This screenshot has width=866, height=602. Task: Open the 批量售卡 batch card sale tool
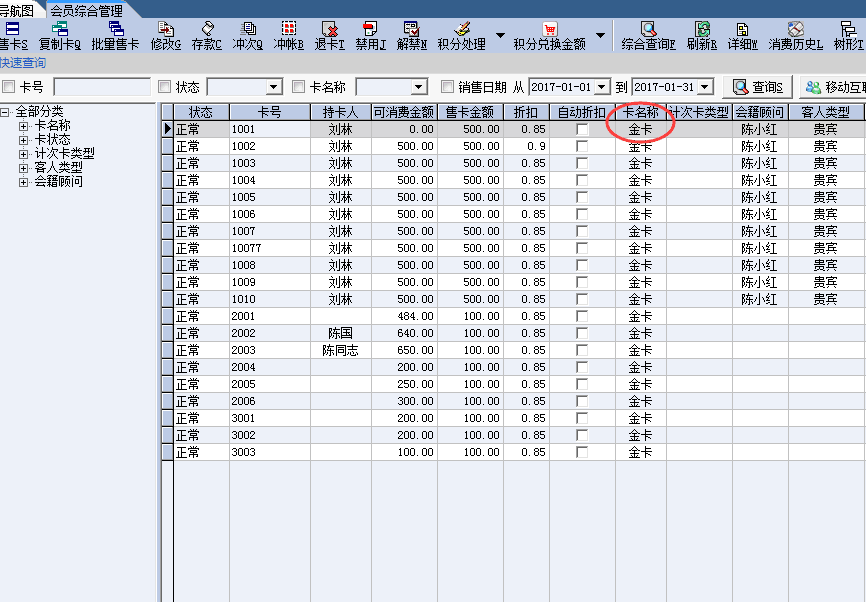pyautogui.click(x=115, y=36)
